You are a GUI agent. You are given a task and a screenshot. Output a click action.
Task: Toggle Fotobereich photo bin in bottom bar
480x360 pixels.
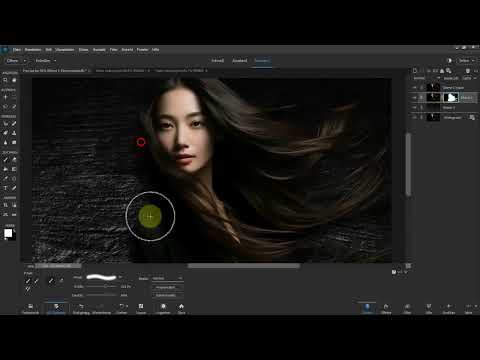(30, 309)
